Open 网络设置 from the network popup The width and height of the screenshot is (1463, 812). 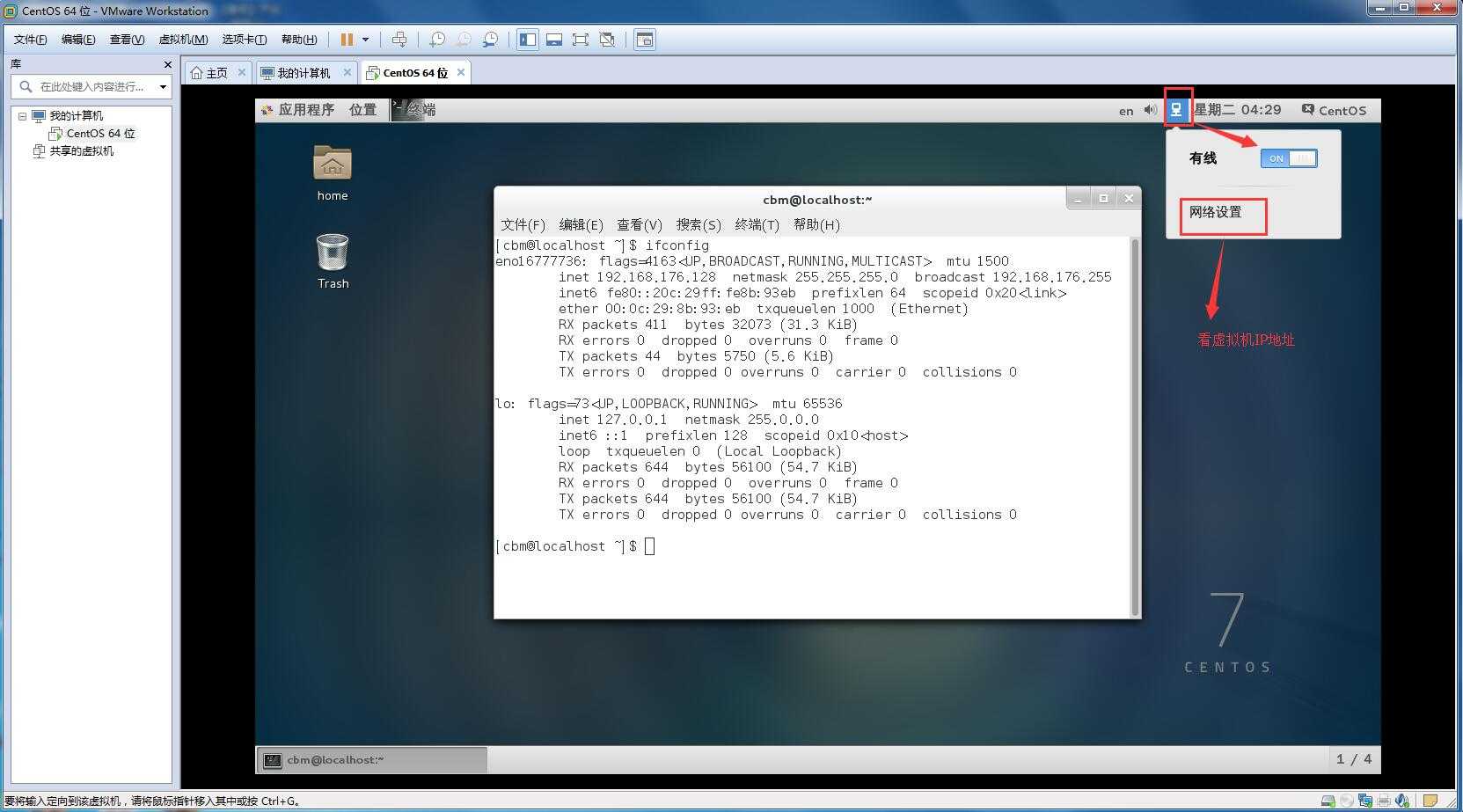pyautogui.click(x=1216, y=212)
